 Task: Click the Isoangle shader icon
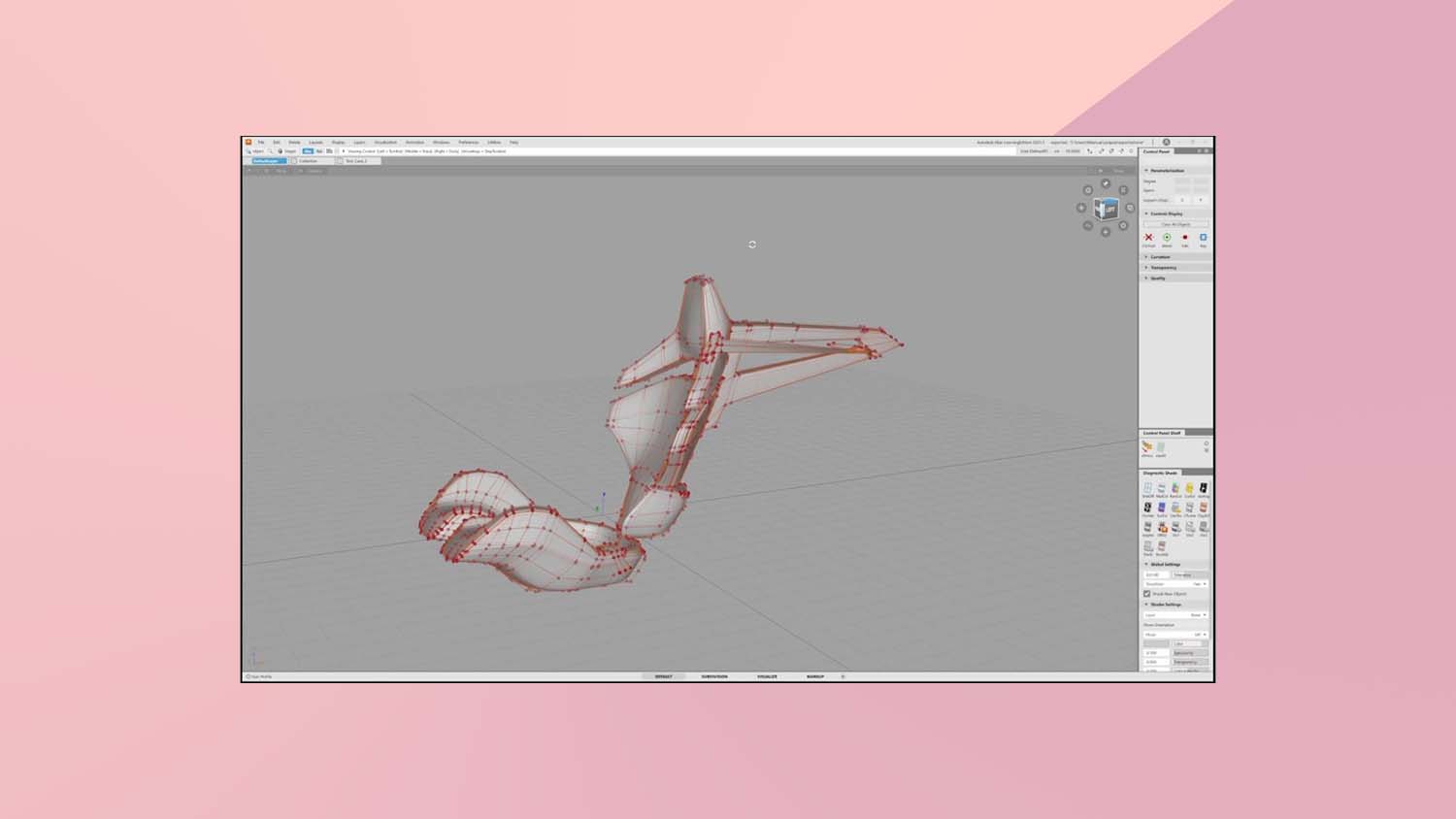click(1204, 488)
